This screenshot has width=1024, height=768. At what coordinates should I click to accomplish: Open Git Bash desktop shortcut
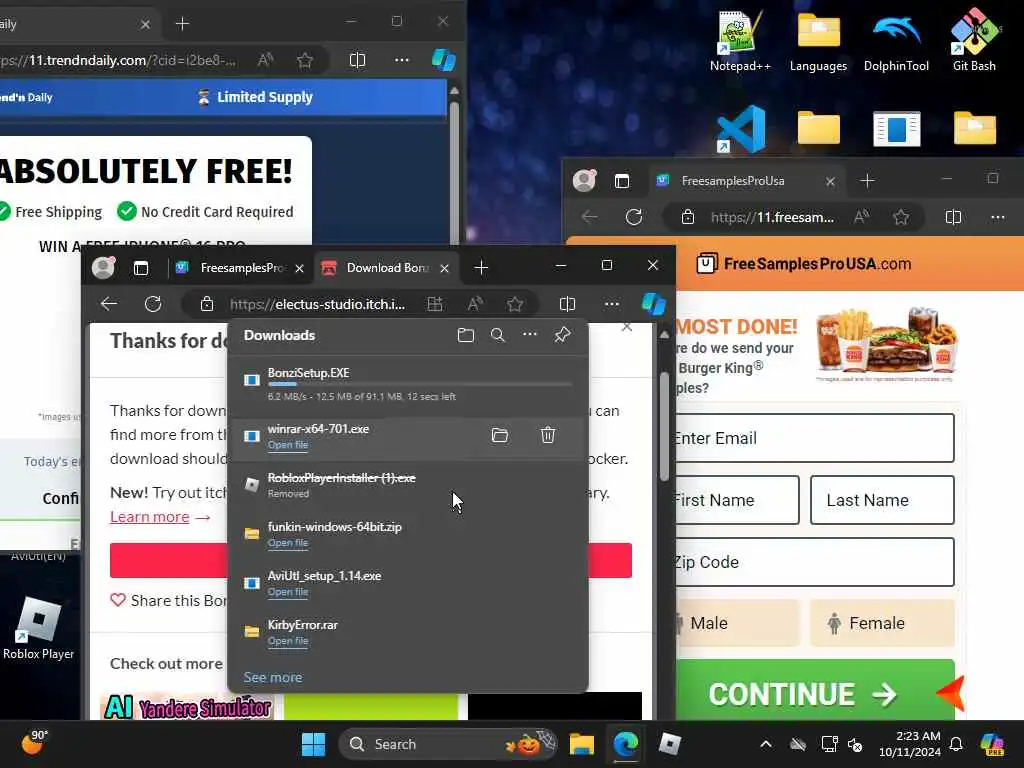(x=974, y=40)
